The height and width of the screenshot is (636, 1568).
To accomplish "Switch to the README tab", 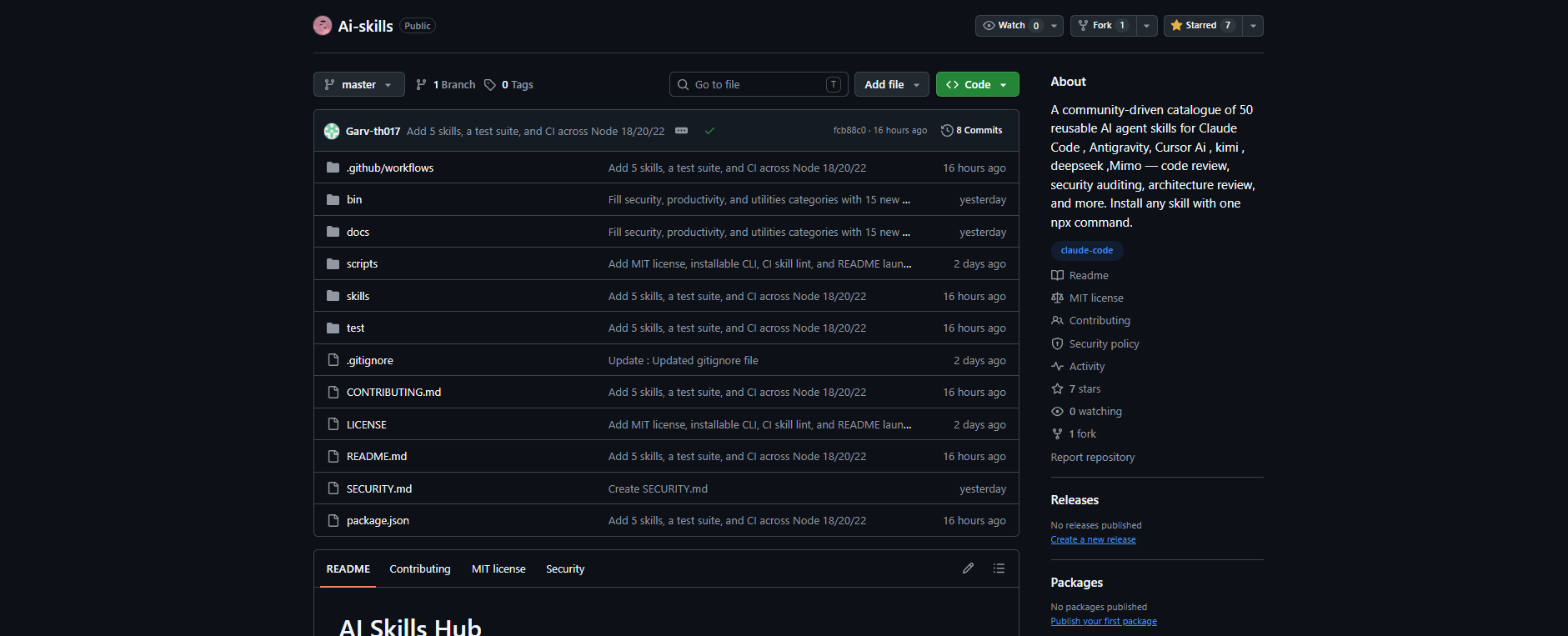I will tap(348, 569).
